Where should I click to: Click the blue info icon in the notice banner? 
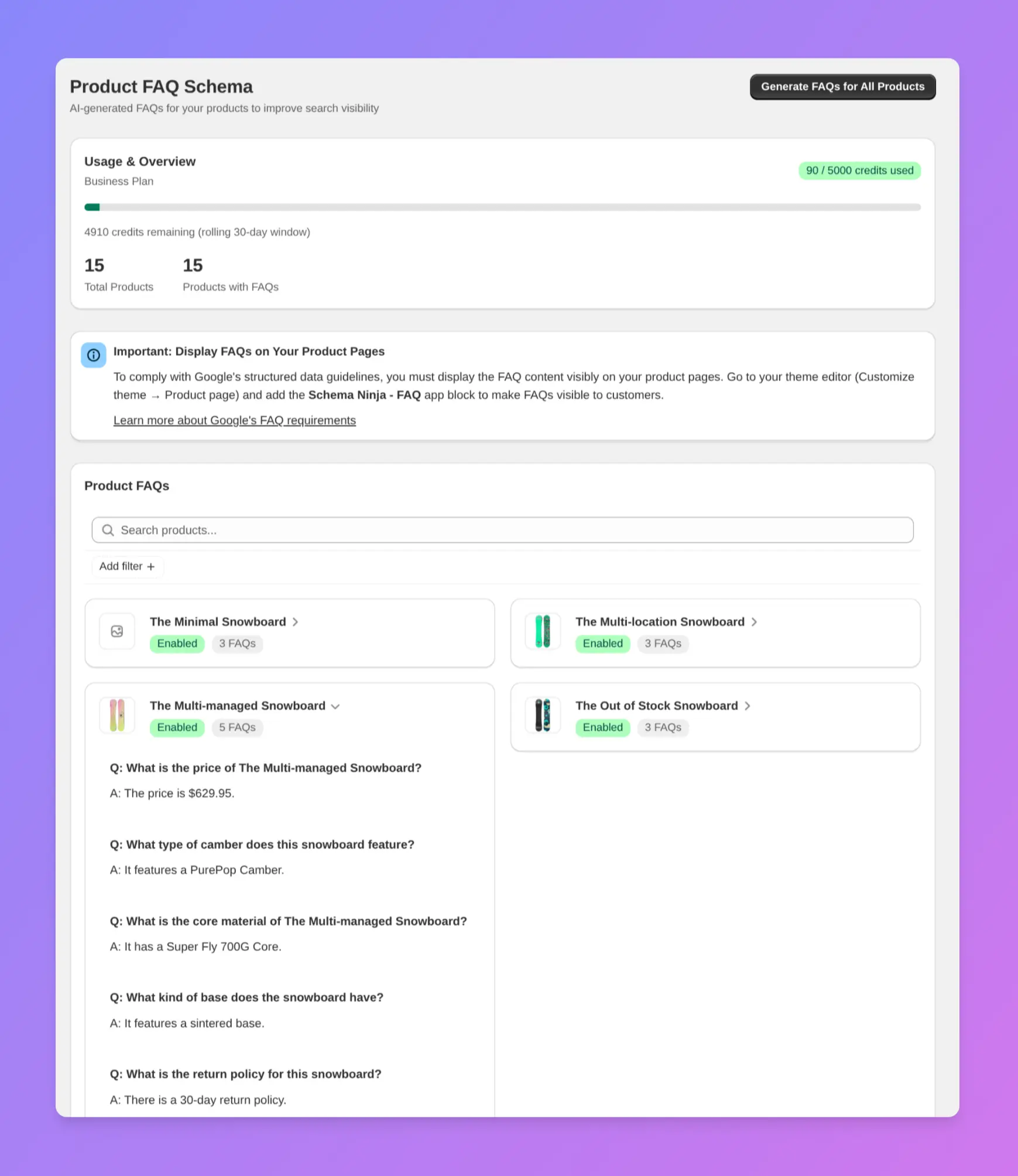pyautogui.click(x=94, y=355)
